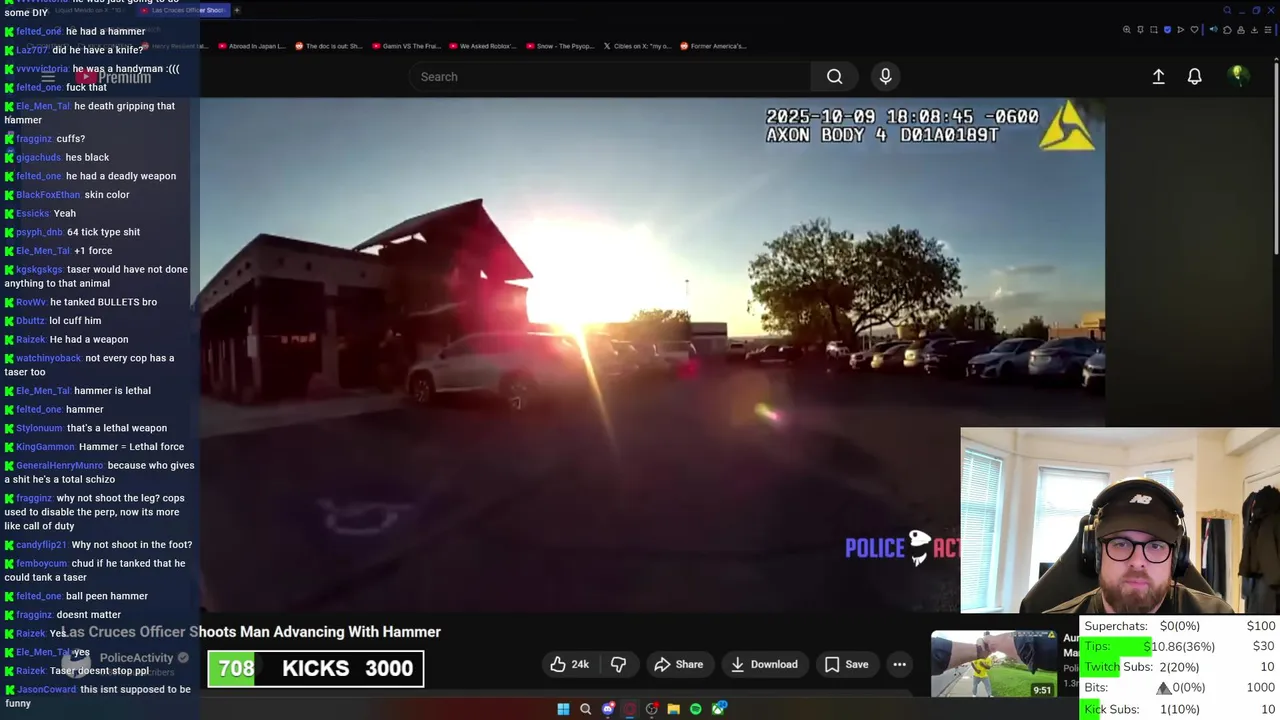Click chat user KingGammon's name
Screen dimensions: 1280x720
click(x=45, y=447)
